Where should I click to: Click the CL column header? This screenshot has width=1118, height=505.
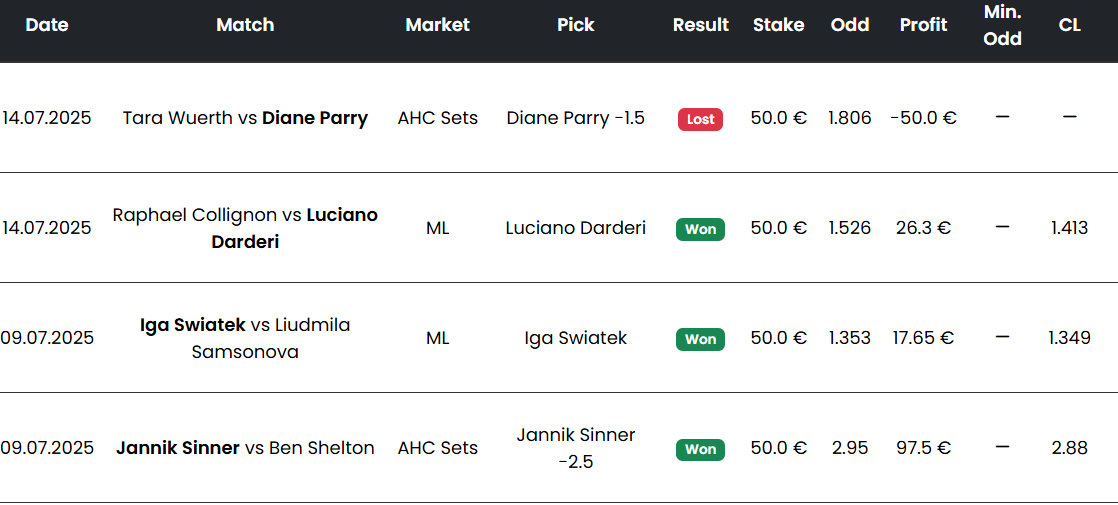[1070, 25]
